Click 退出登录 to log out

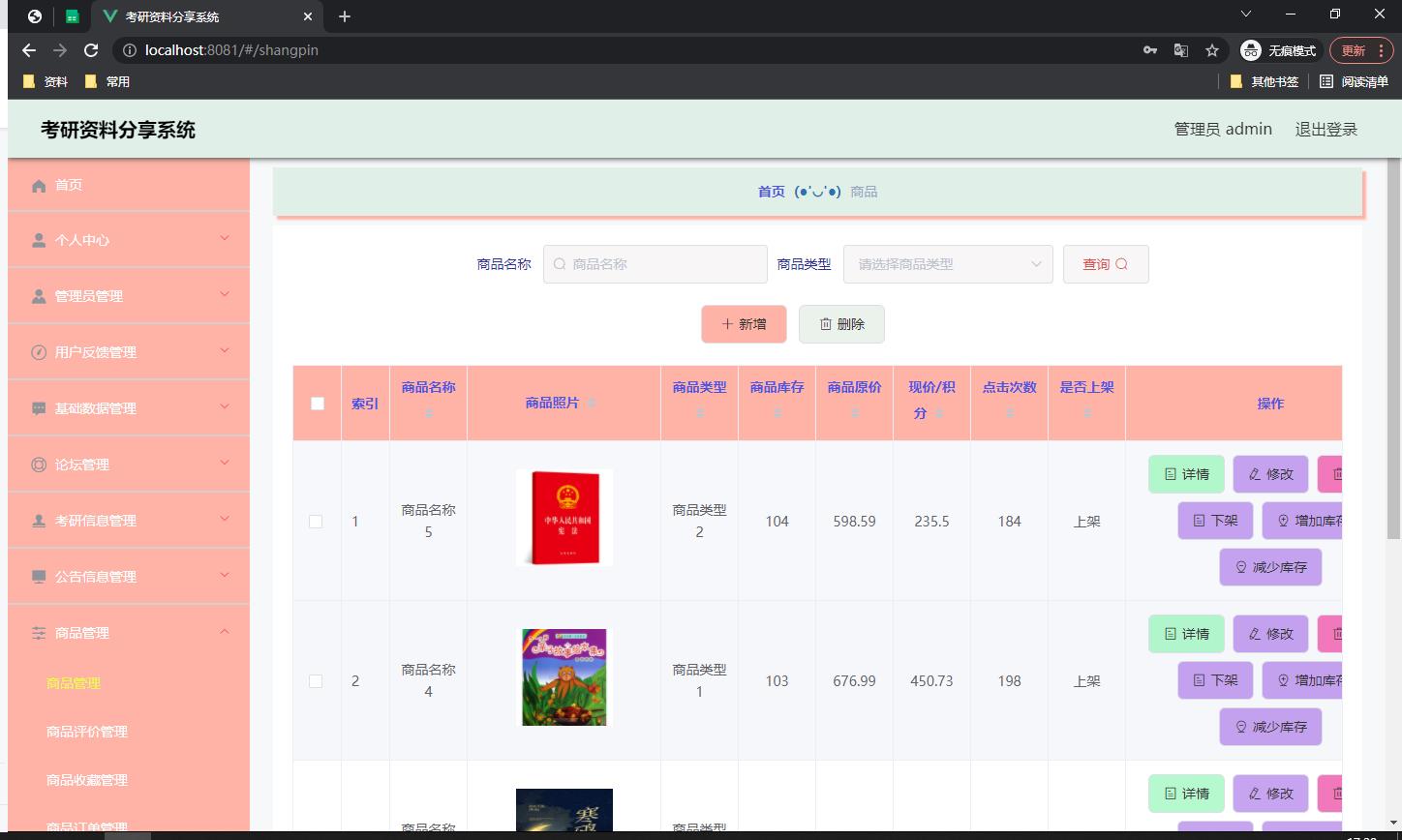pyautogui.click(x=1326, y=130)
